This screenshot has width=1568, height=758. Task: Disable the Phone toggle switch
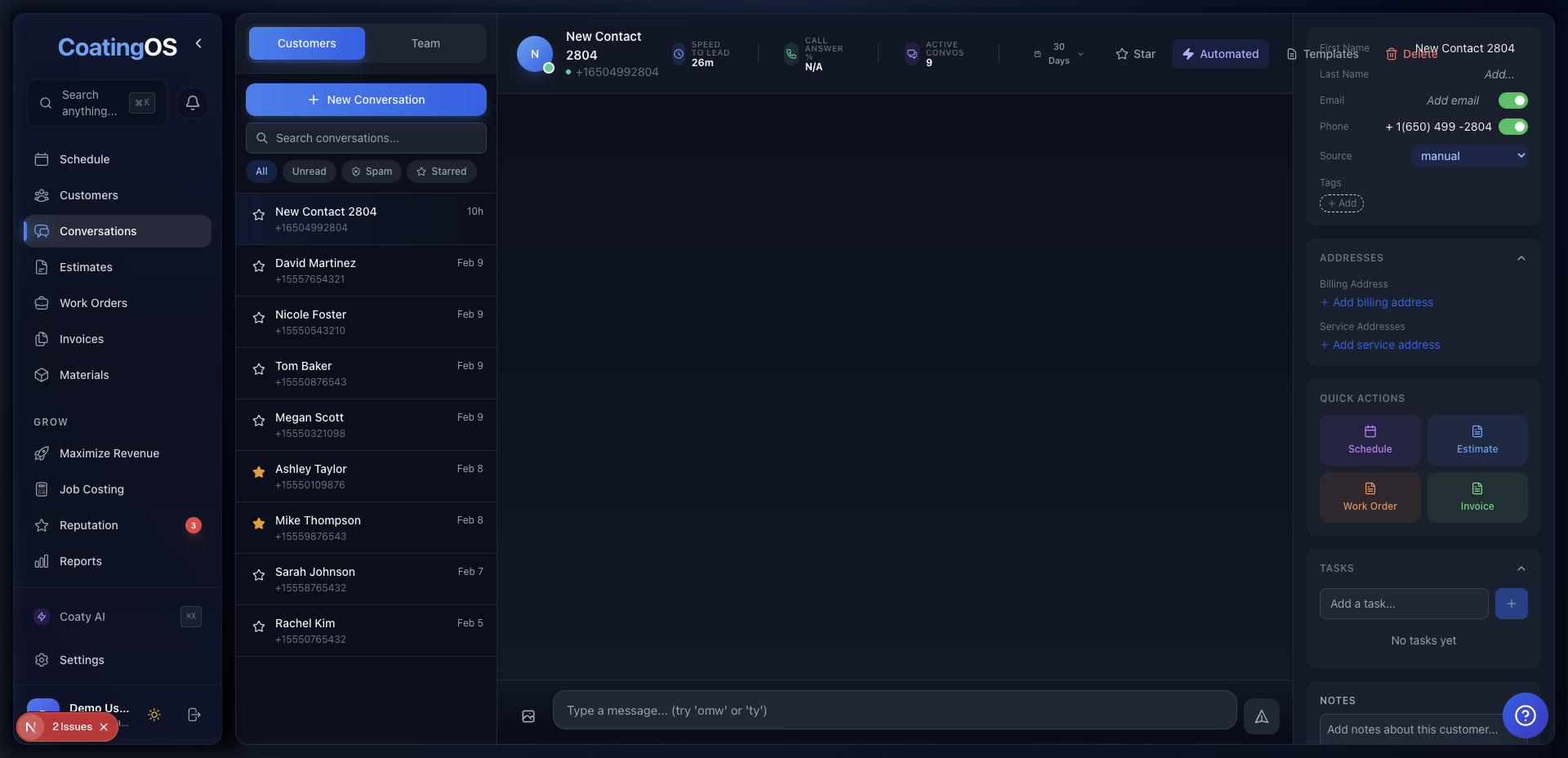1512,127
